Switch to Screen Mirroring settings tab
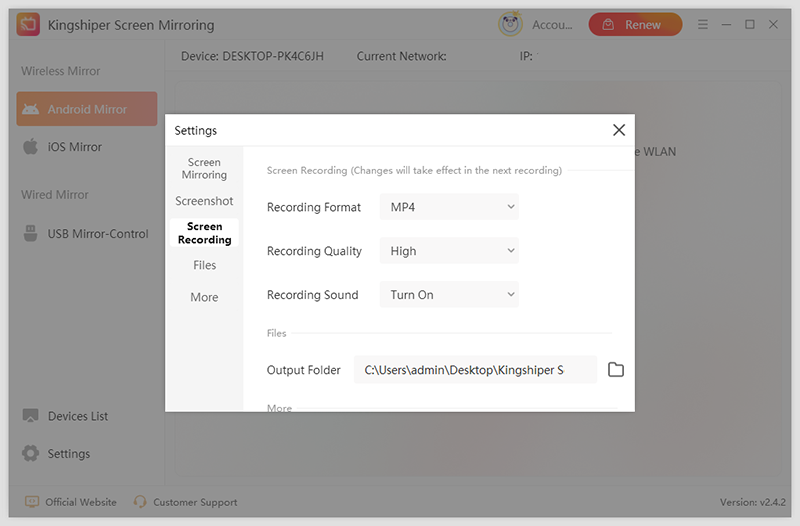Screen dimensions: 800x526 click(x=204, y=168)
